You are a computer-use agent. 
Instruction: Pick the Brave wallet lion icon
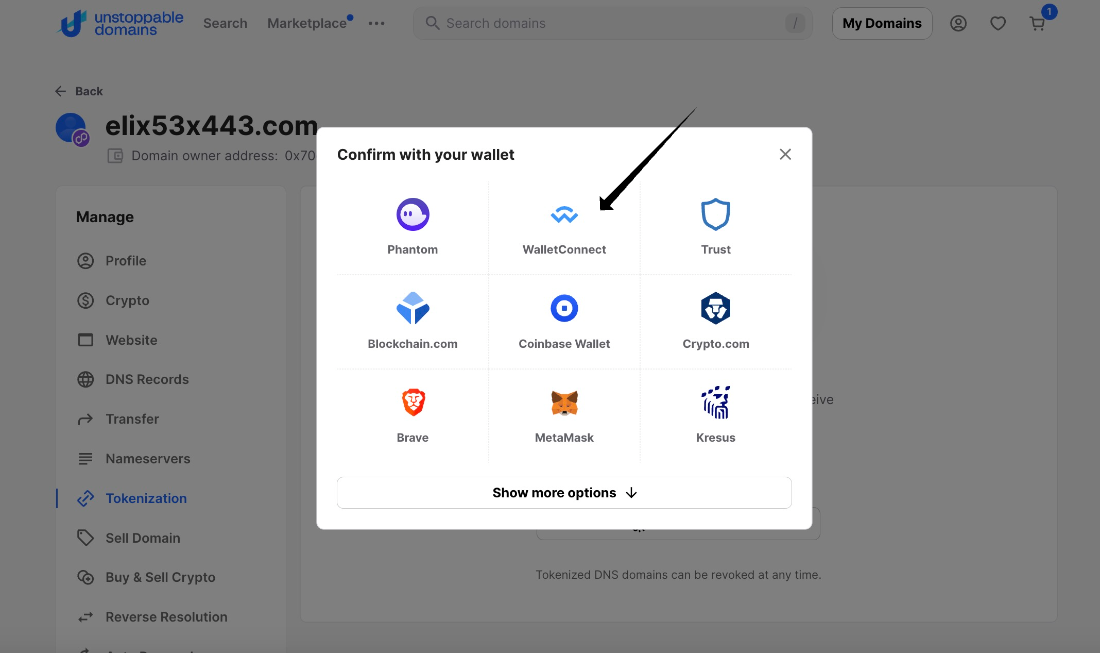tap(413, 402)
